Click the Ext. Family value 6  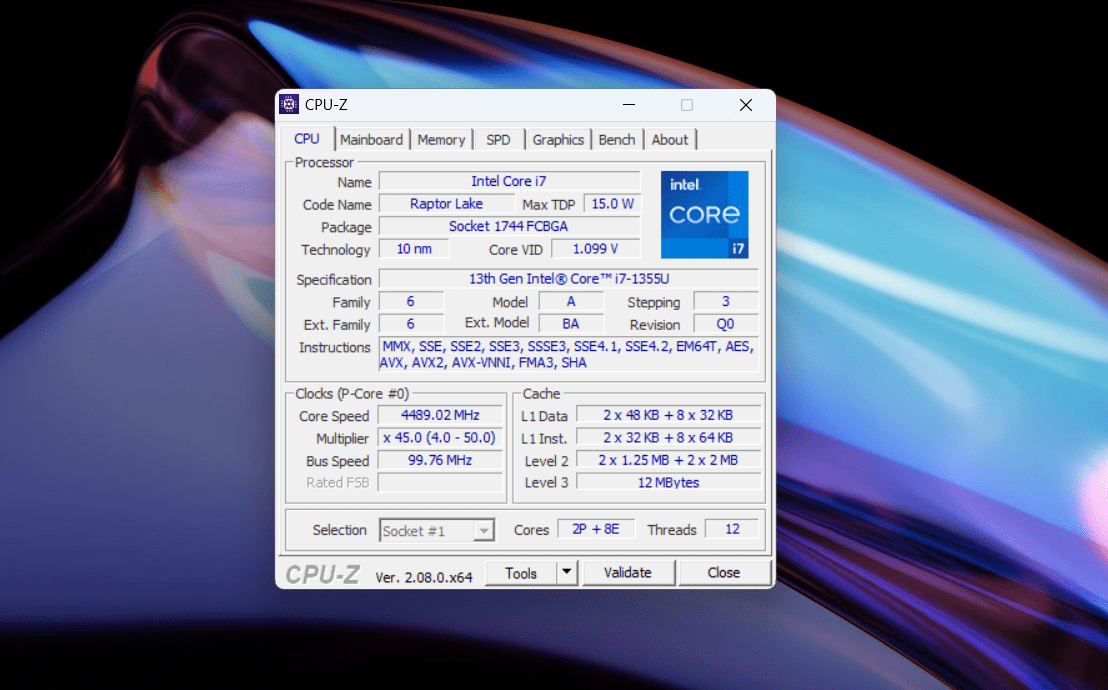pos(411,324)
